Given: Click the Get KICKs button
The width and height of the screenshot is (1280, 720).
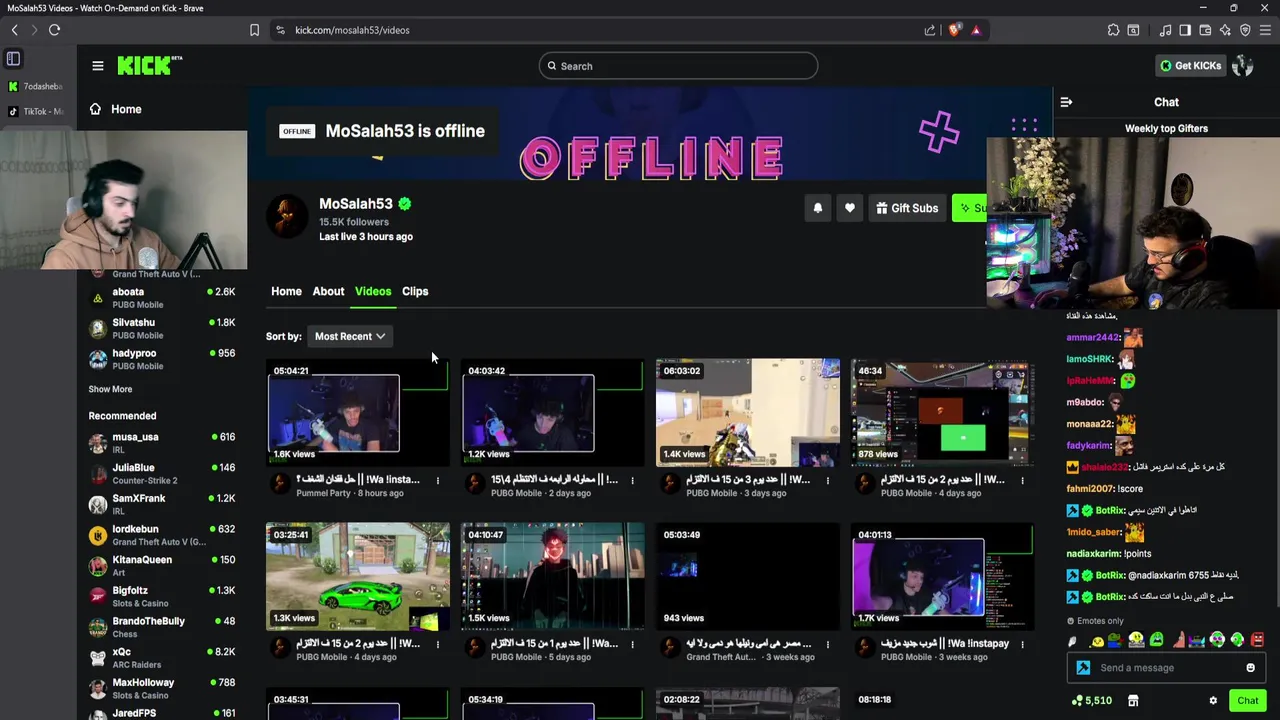Looking at the screenshot, I should coord(1190,66).
